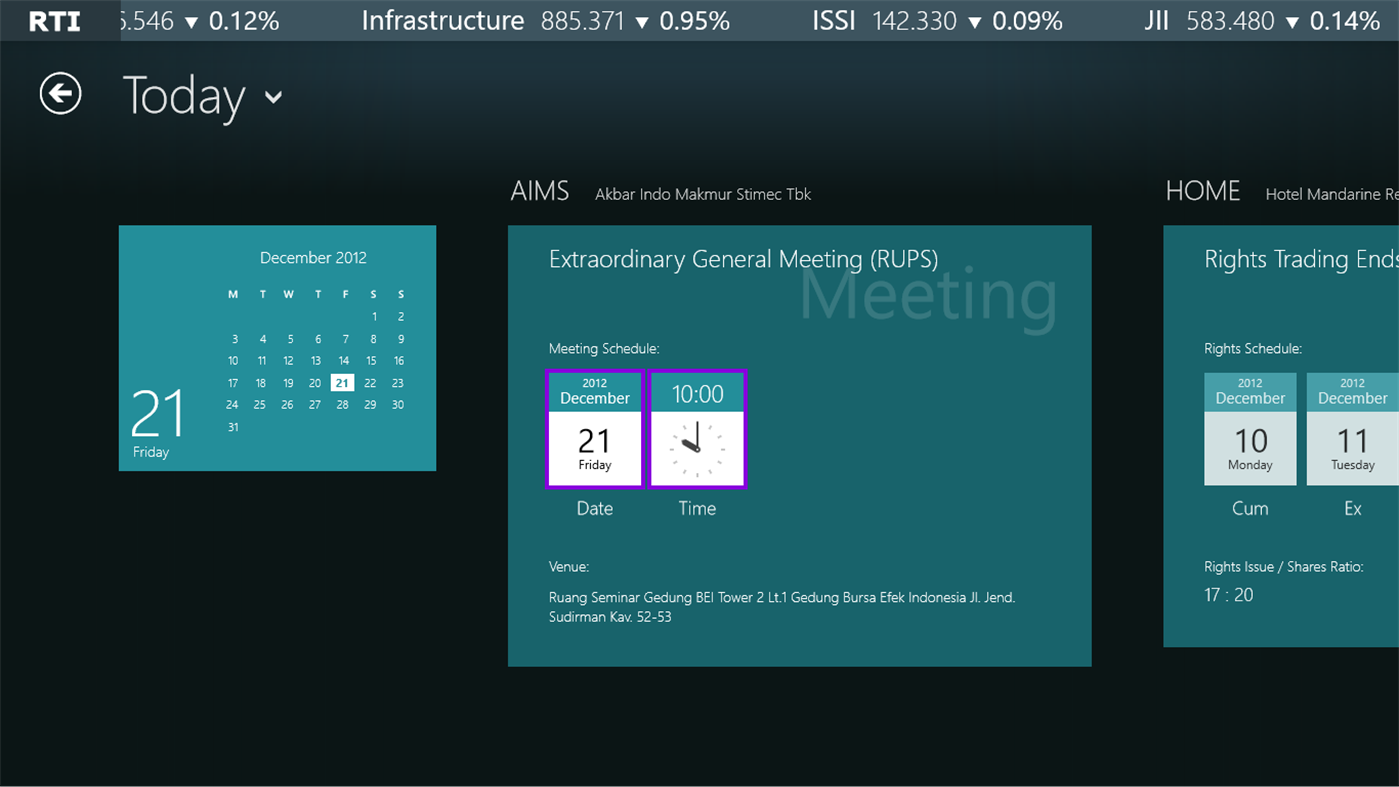Expand the Today view dropdown chevron
Viewport: 1399px width, 787px height.
pyautogui.click(x=273, y=99)
